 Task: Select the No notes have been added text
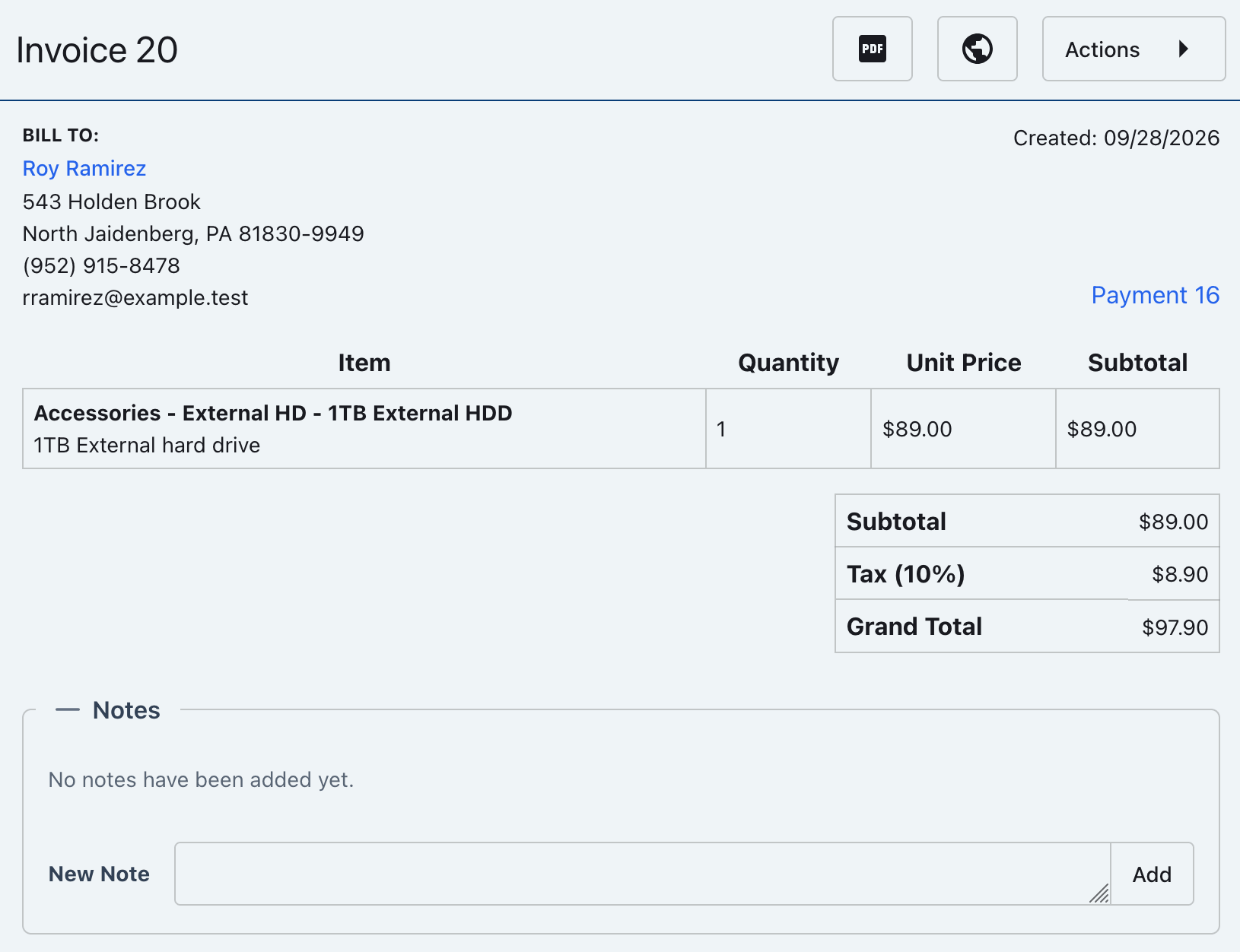tap(201, 779)
